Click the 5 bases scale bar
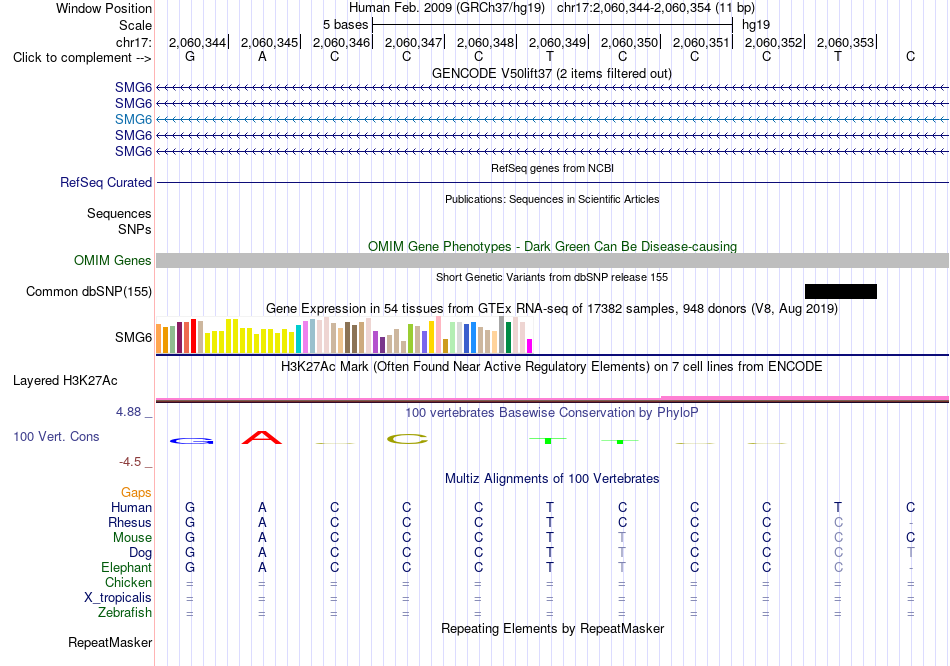Screen dimensions: 950x666 point(552,25)
